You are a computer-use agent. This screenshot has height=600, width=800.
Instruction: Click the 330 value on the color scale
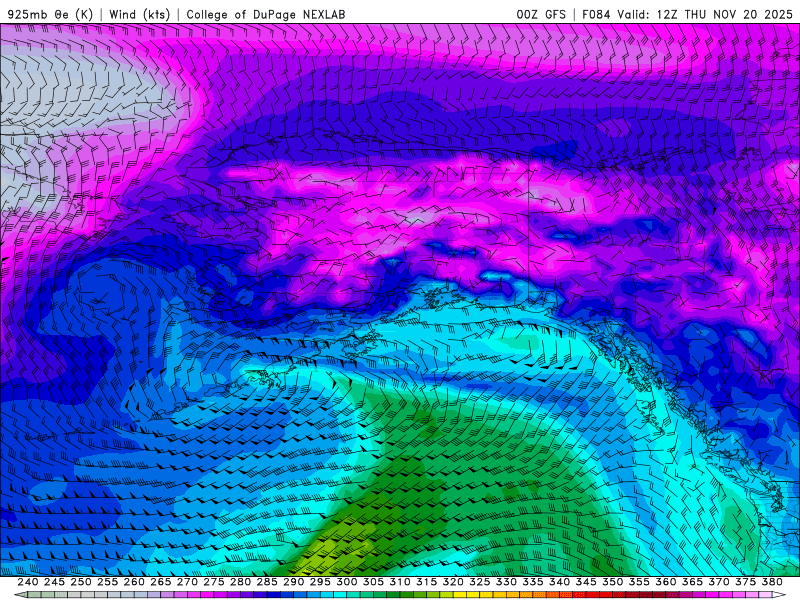coord(506,582)
